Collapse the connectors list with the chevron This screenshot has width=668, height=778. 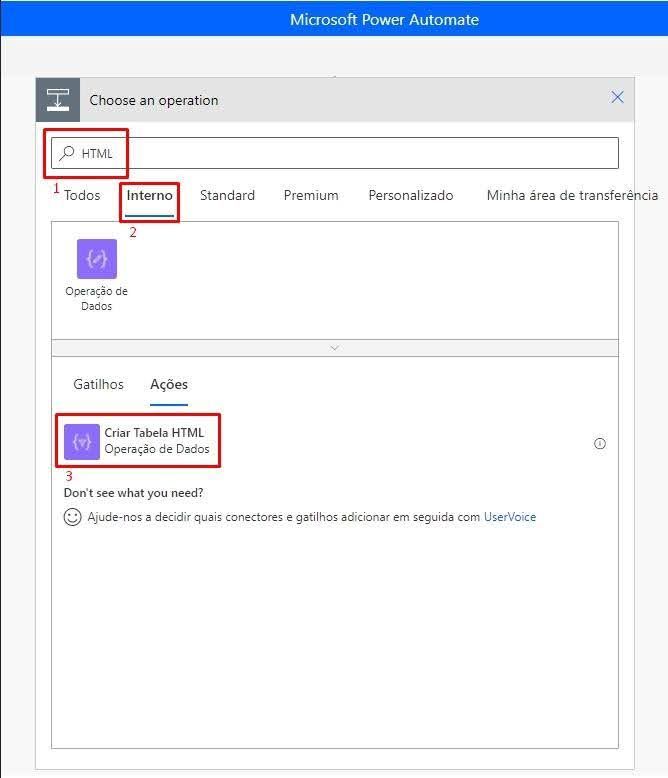point(334,348)
